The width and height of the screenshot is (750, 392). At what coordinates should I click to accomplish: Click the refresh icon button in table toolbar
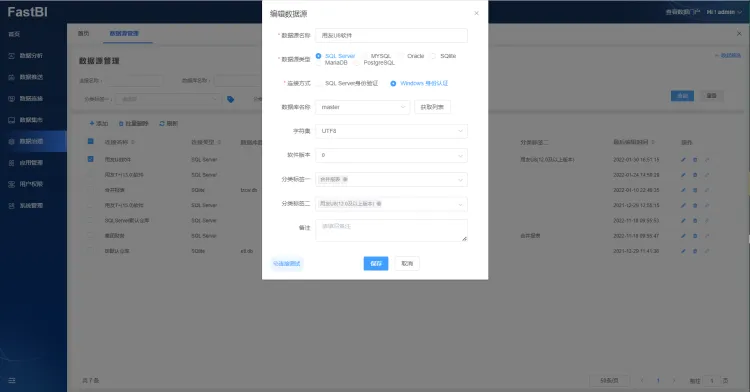(162, 123)
